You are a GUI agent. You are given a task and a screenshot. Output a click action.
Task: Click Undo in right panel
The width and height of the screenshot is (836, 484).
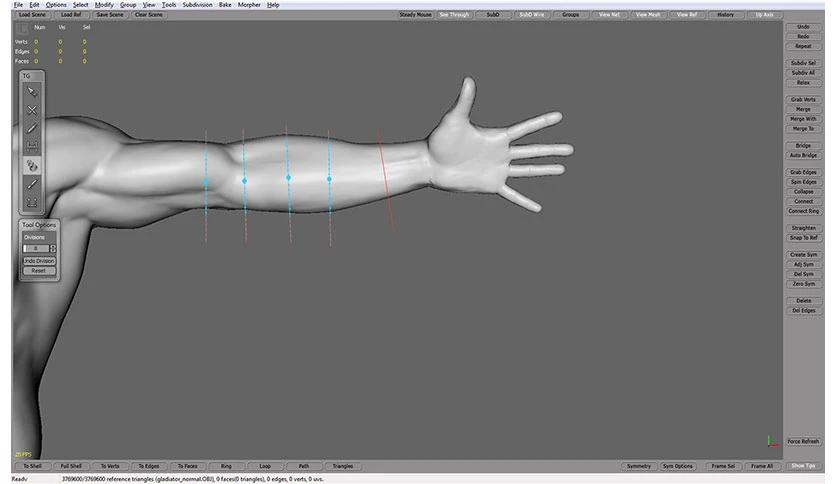click(803, 27)
